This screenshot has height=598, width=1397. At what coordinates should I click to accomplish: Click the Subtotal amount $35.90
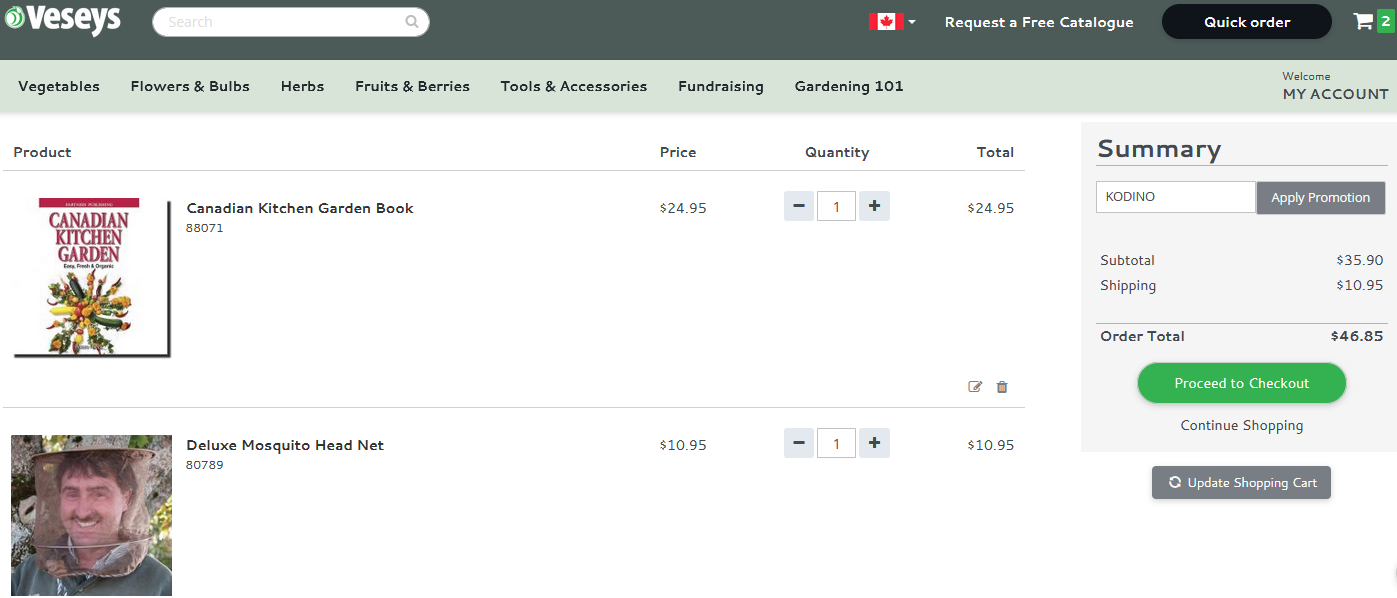[1360, 260]
